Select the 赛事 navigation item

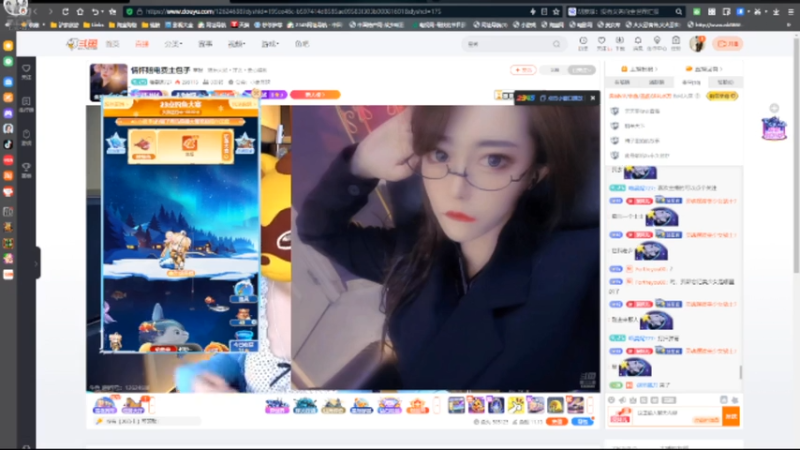(x=205, y=44)
